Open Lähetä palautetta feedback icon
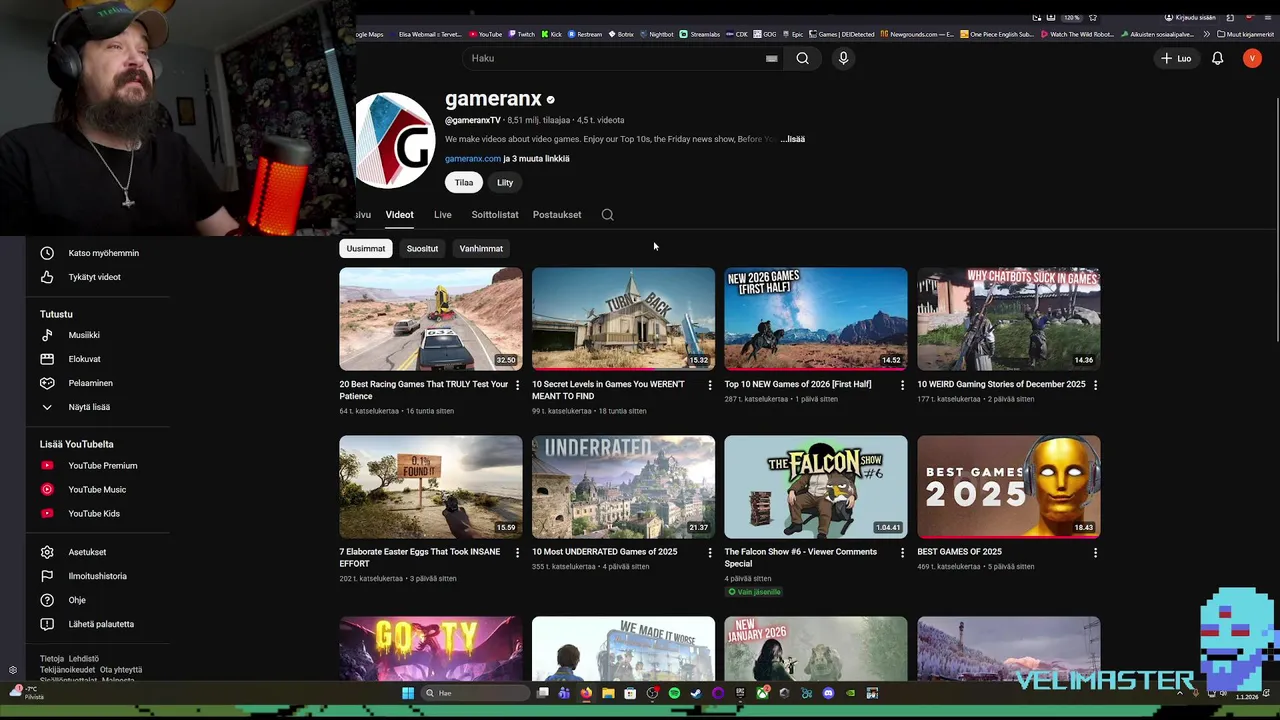This screenshot has width=1280, height=720. pyautogui.click(x=47, y=624)
